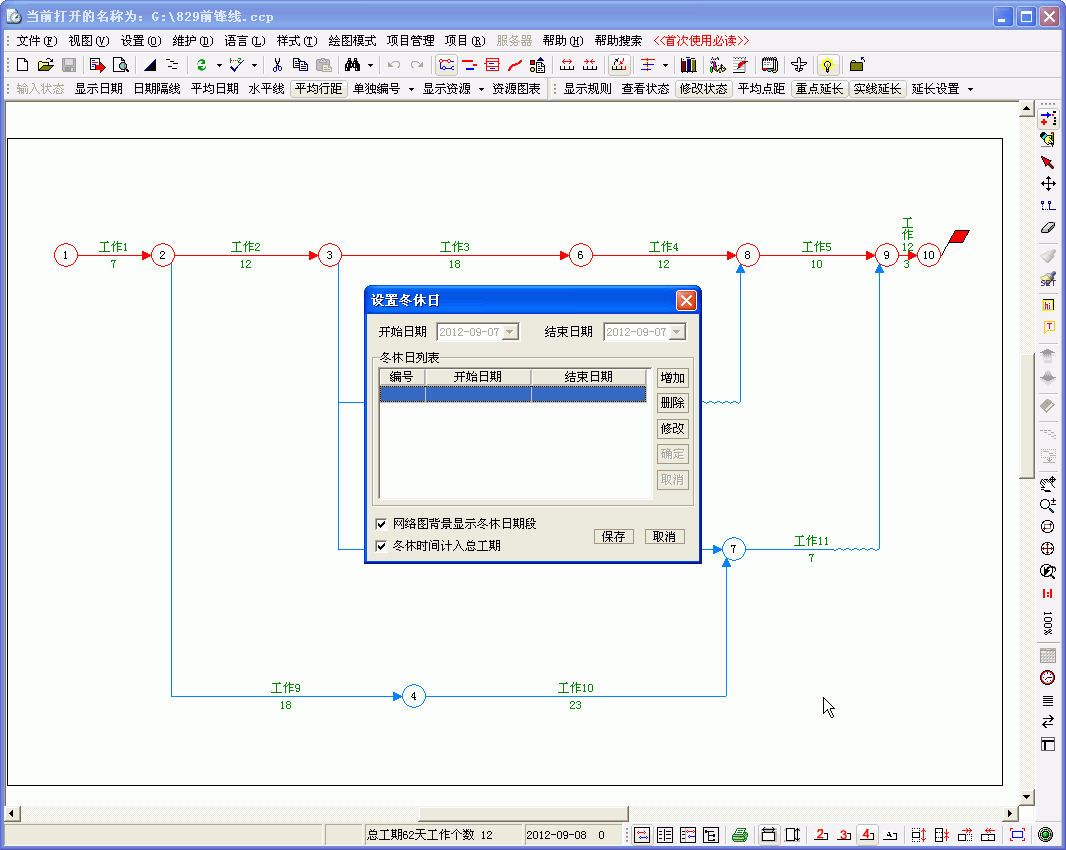Viewport: 1066px width, 850px height.
Task: Click the 100% zoom sidebar button
Action: point(1048,623)
